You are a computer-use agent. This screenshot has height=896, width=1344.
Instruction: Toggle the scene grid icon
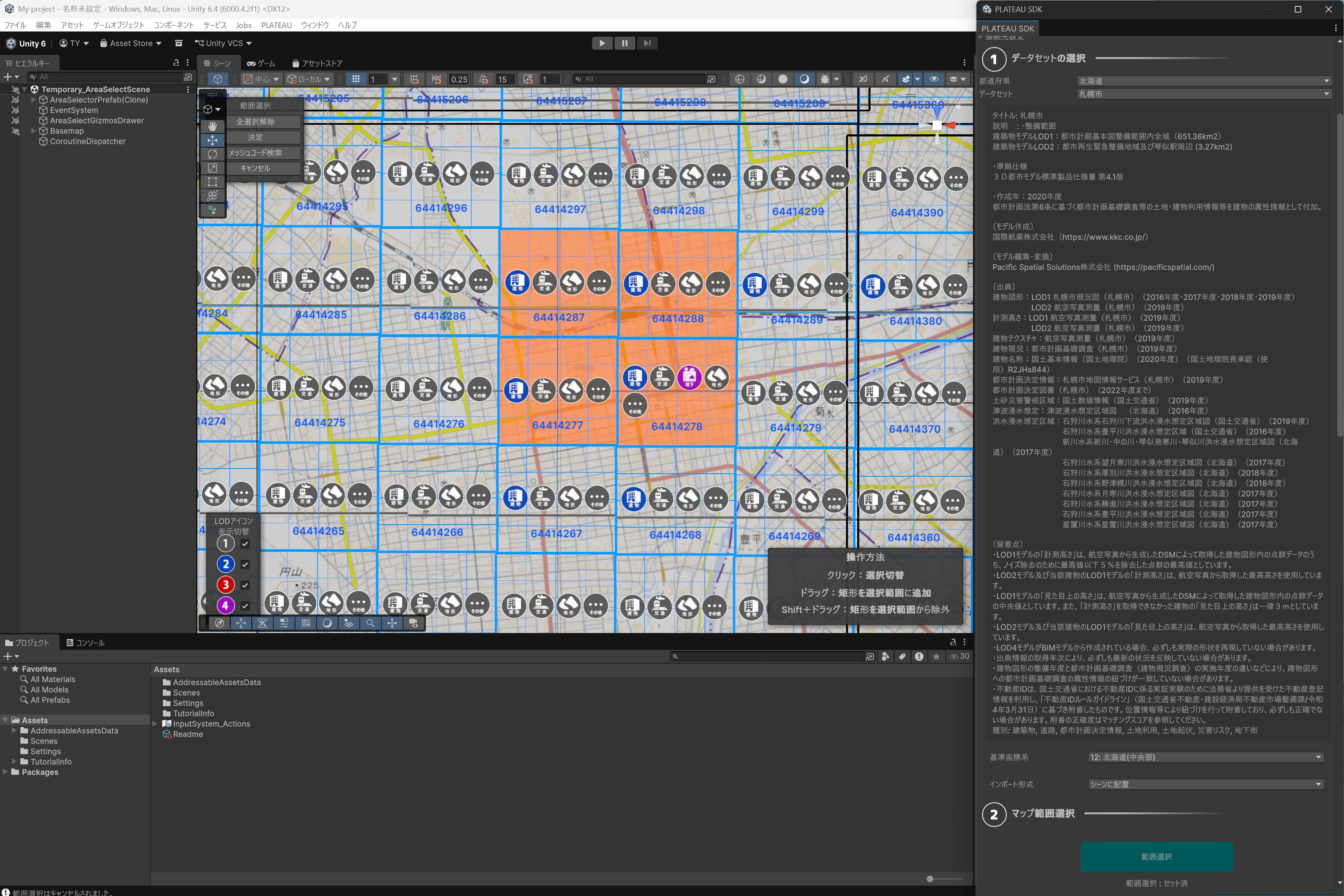pyautogui.click(x=355, y=79)
